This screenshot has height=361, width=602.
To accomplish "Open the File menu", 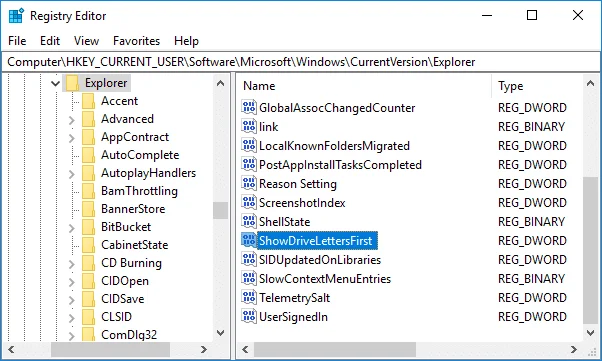I will [x=17, y=41].
